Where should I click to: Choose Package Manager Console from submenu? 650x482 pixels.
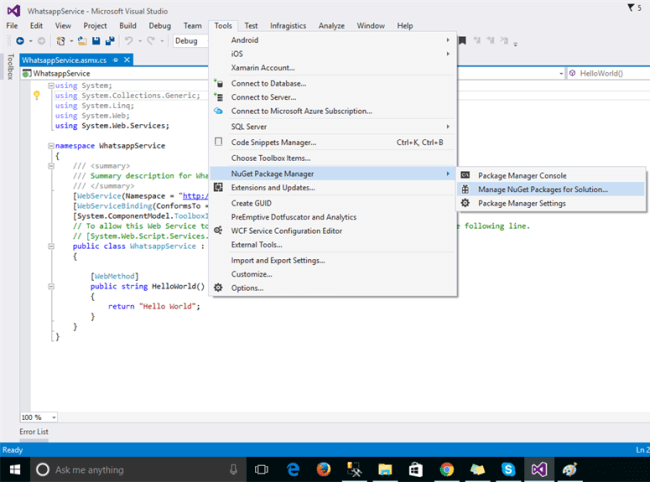tap(521, 175)
